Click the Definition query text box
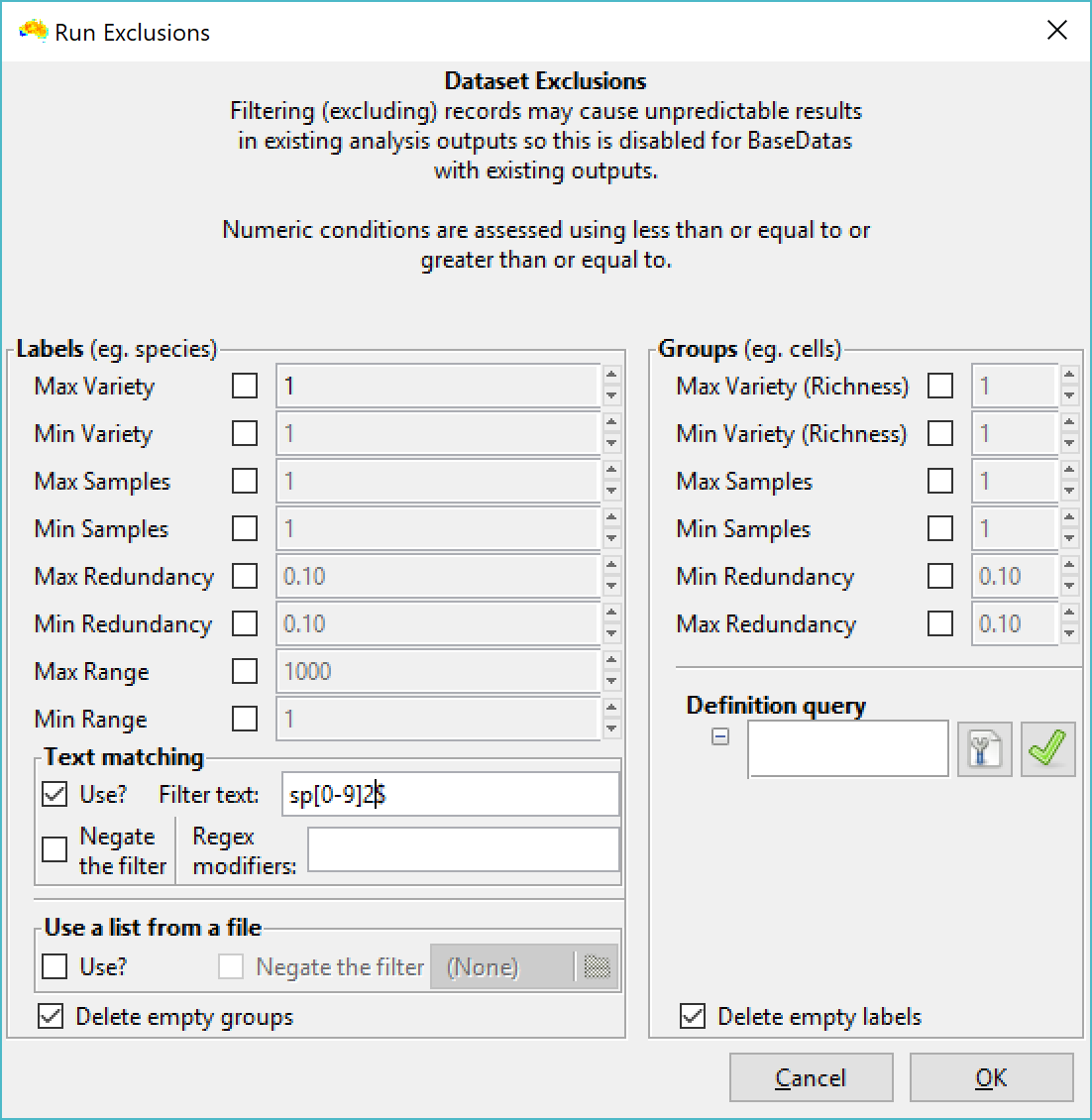1092x1120 pixels. tap(846, 748)
